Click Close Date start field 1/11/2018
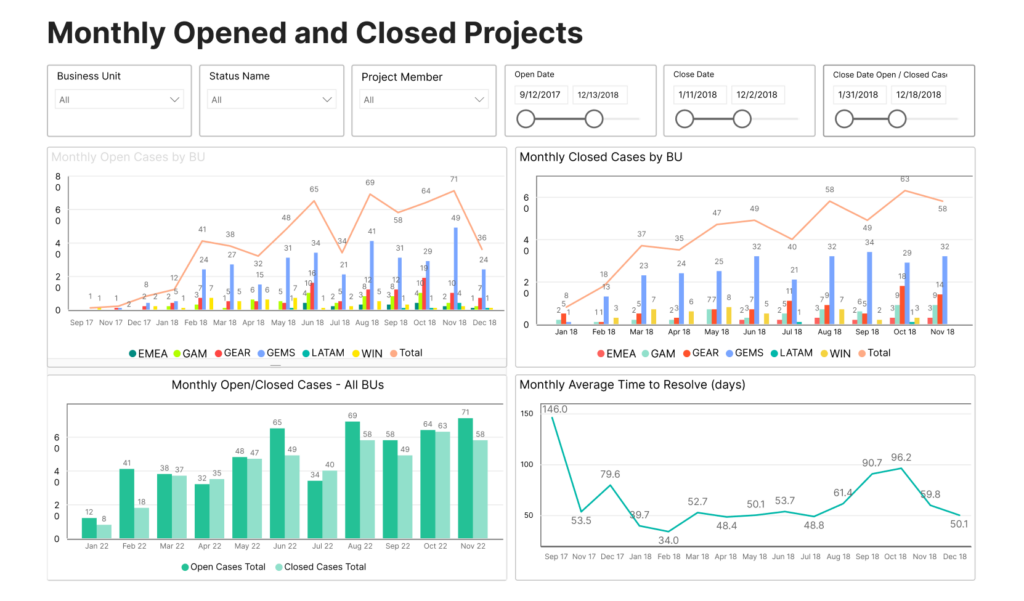This screenshot has height=601, width=1024. point(698,95)
